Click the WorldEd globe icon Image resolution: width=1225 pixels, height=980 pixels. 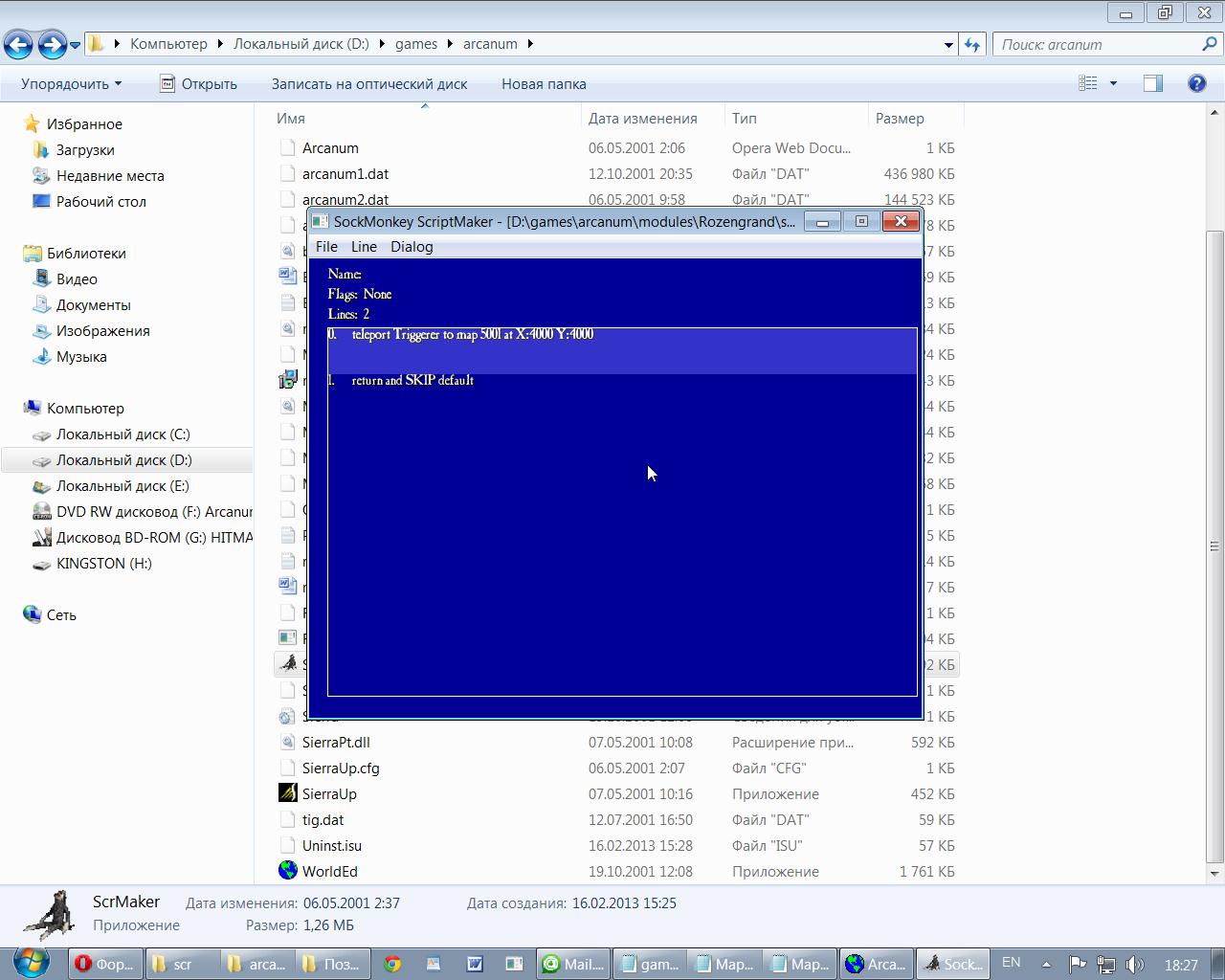tap(288, 871)
